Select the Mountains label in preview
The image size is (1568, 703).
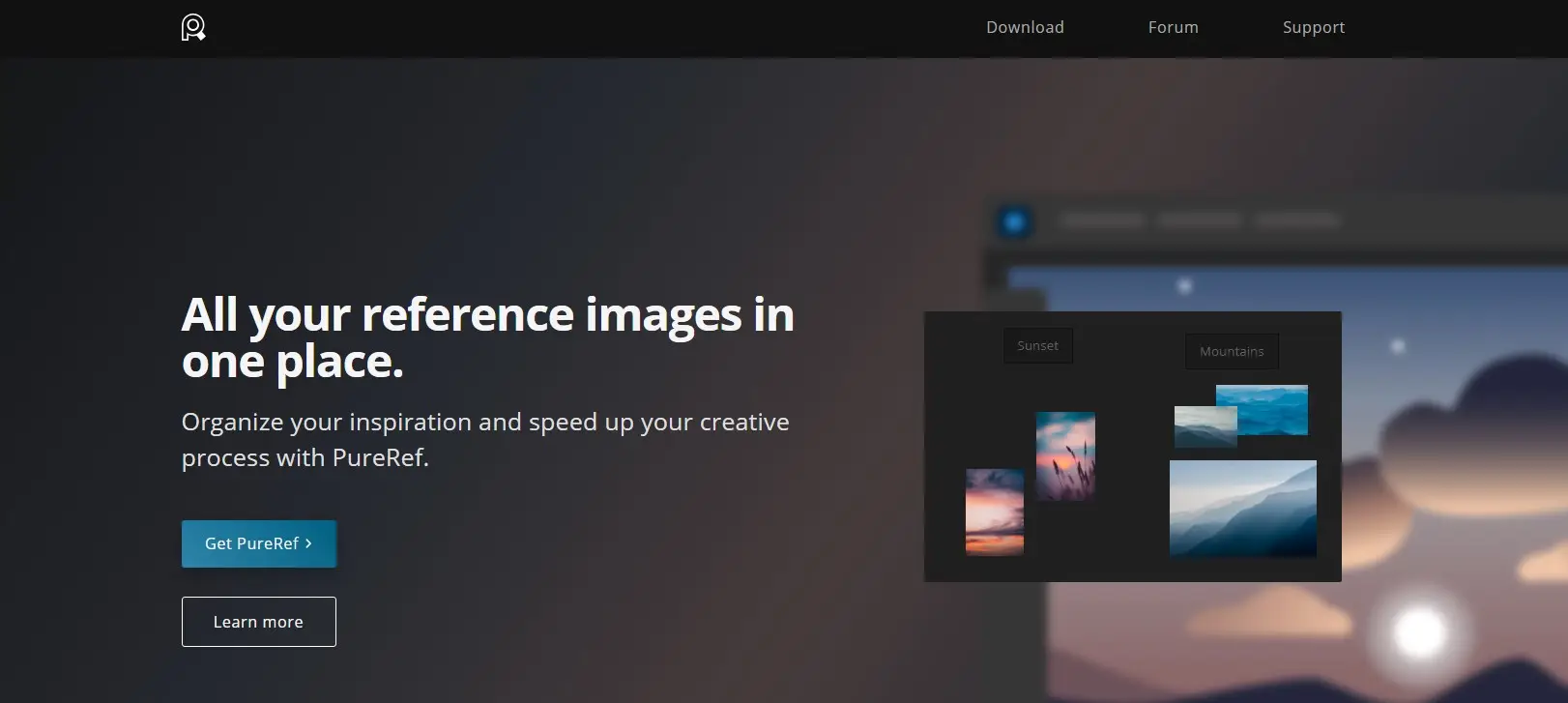[x=1232, y=351]
